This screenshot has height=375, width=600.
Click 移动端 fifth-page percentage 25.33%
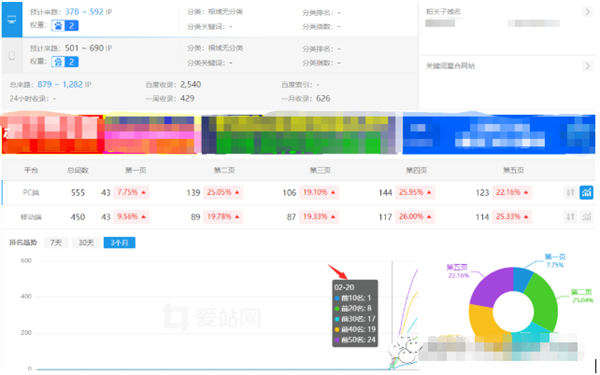tap(512, 217)
